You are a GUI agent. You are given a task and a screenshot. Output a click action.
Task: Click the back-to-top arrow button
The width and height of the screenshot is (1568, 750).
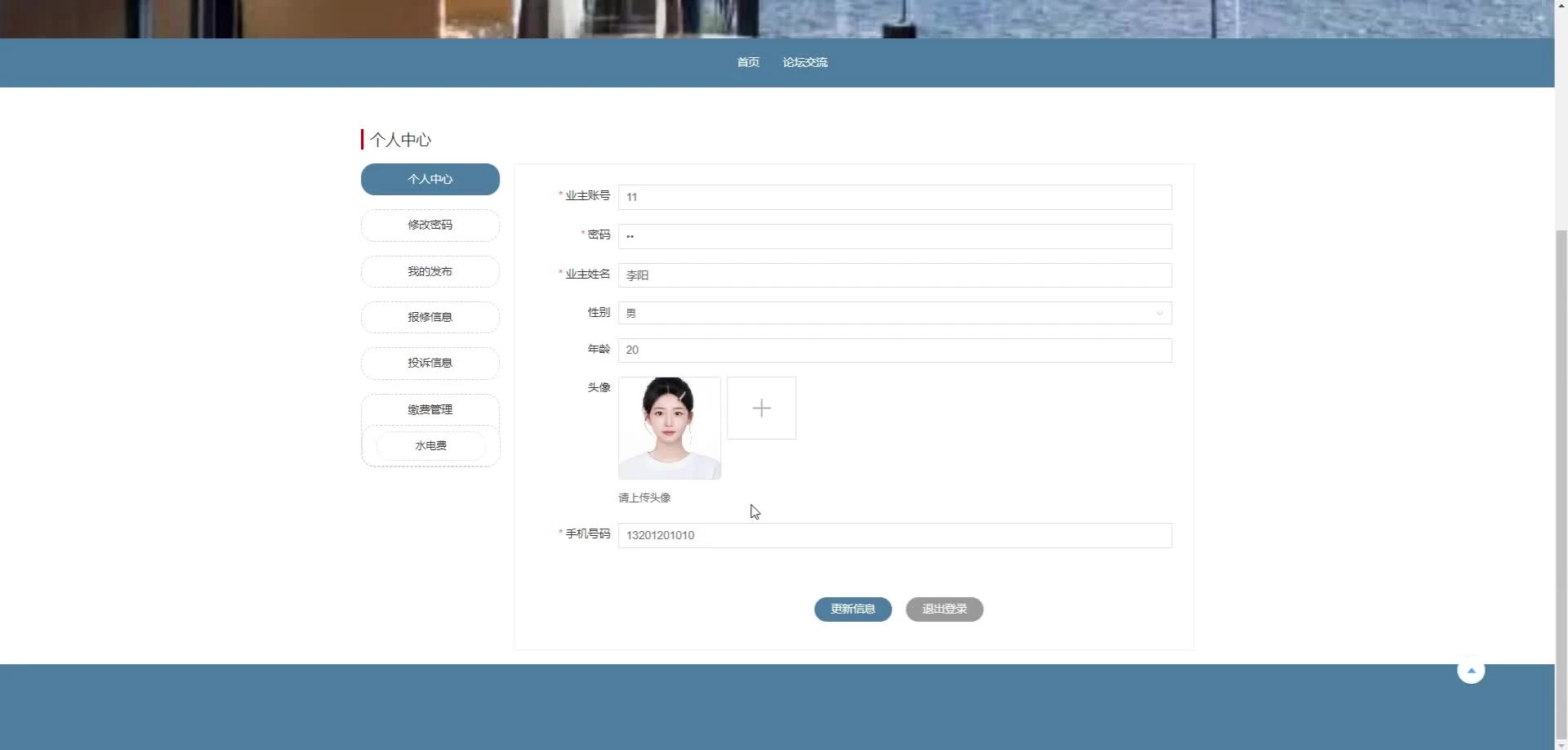tap(1471, 671)
